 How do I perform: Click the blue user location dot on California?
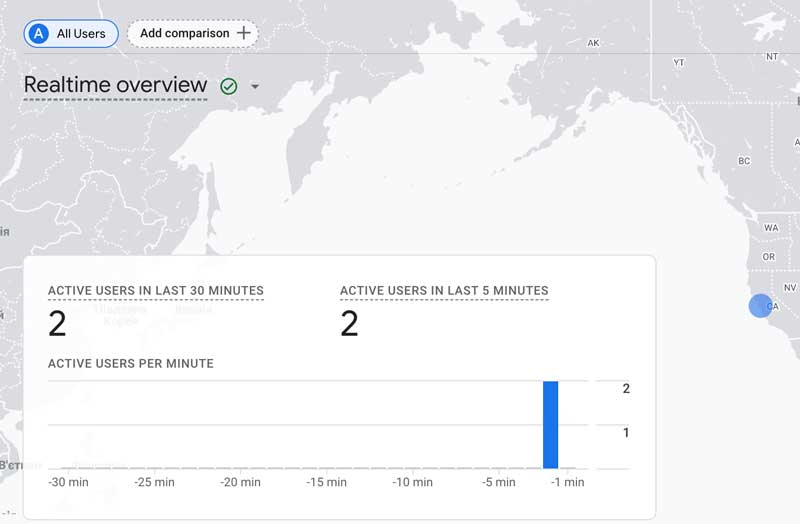coord(761,306)
